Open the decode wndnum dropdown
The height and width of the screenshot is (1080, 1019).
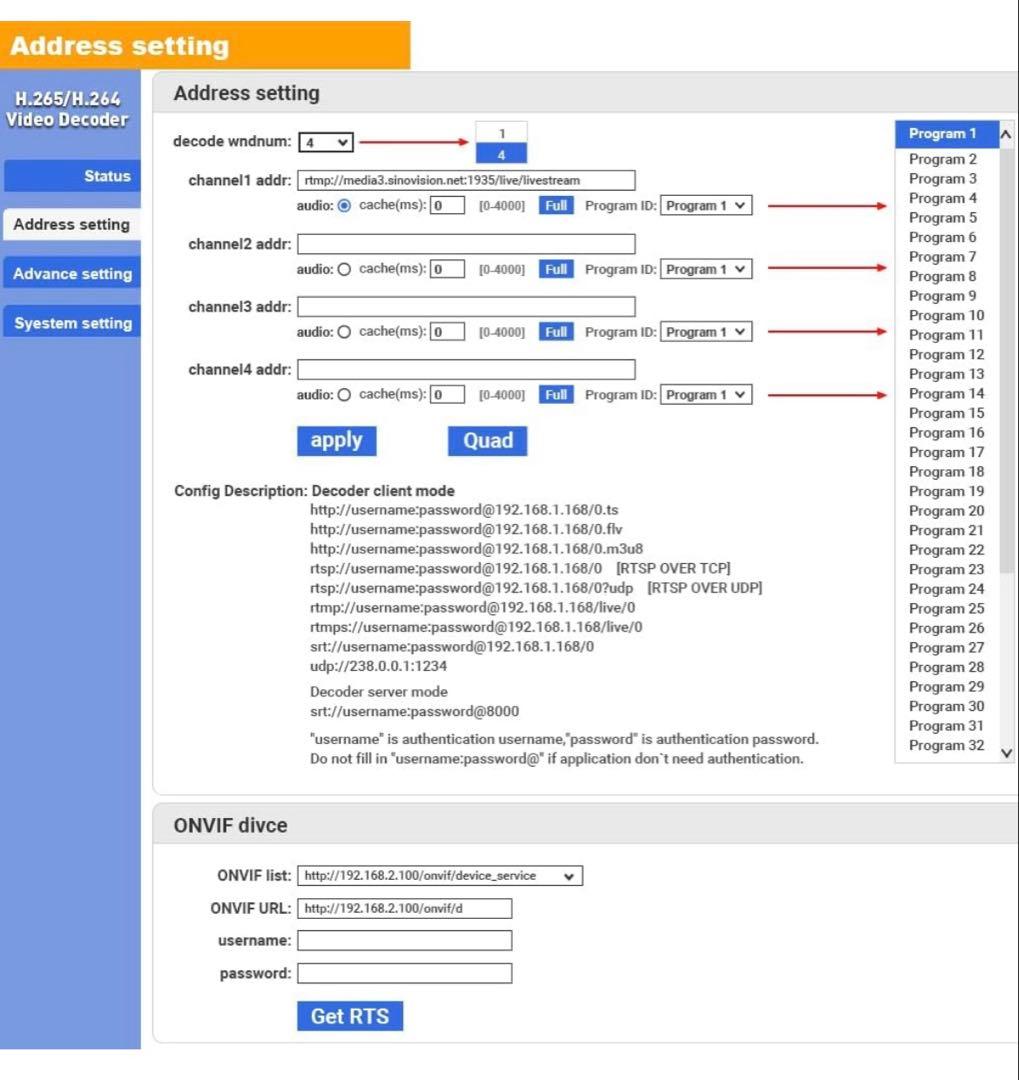326,143
